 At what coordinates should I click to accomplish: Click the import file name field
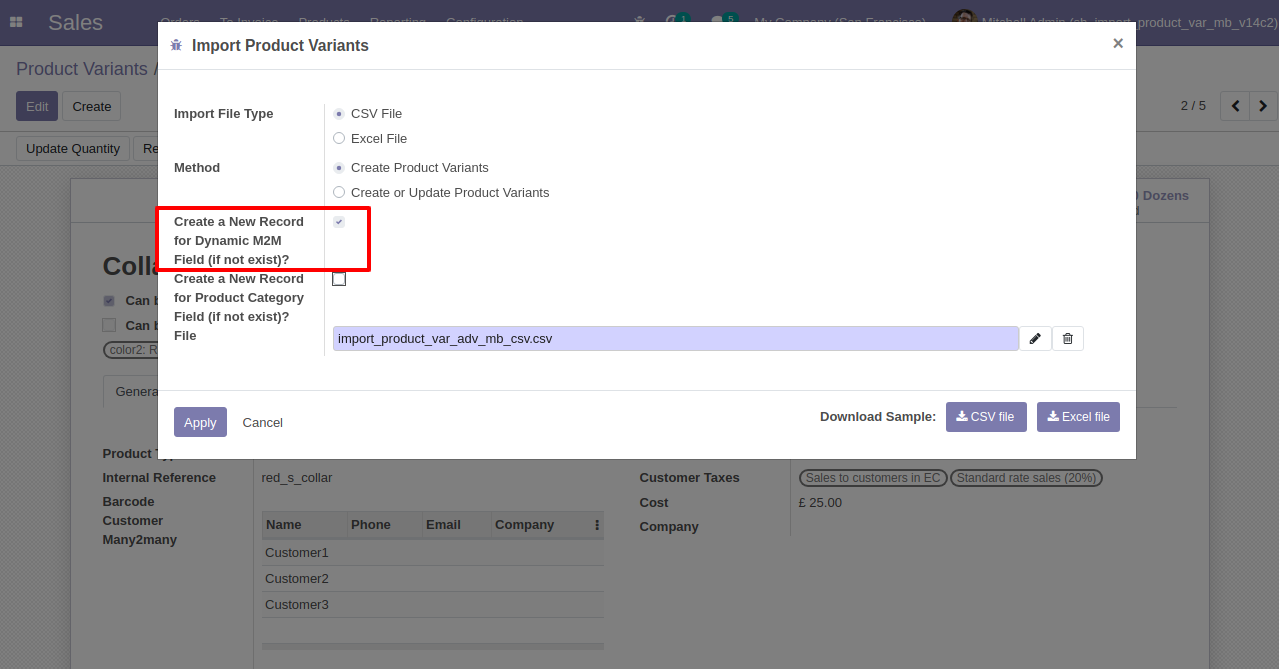pyautogui.click(x=675, y=339)
